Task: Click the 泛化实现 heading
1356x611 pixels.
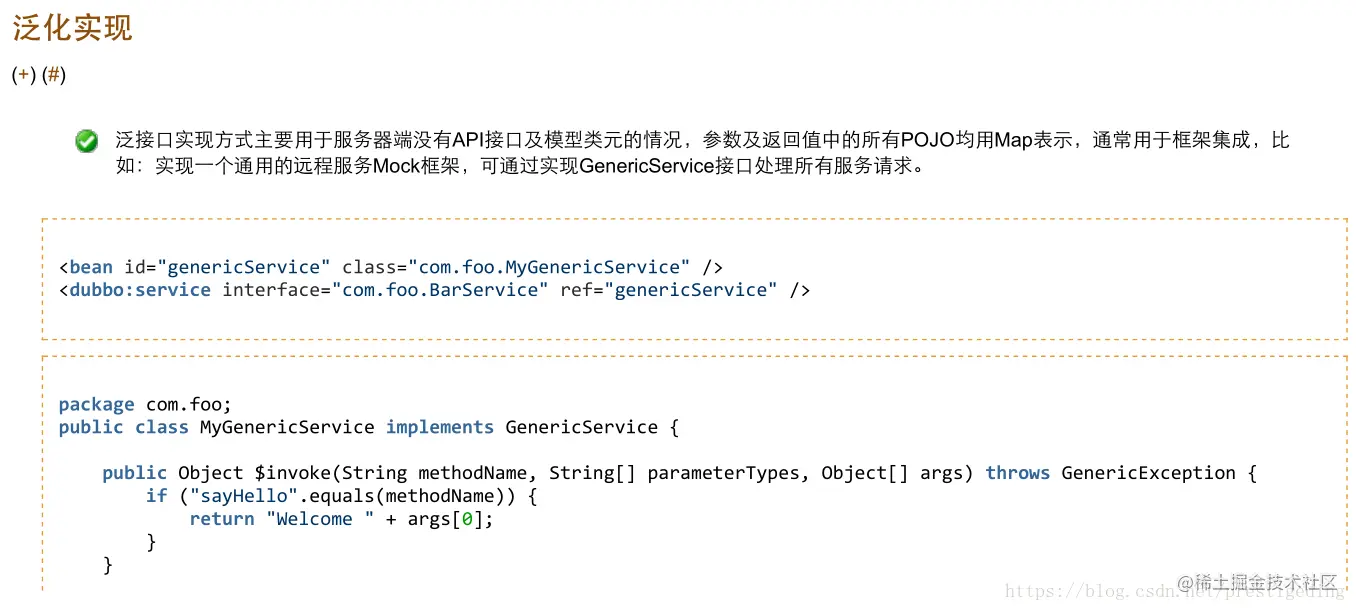Action: pyautogui.click(x=72, y=27)
